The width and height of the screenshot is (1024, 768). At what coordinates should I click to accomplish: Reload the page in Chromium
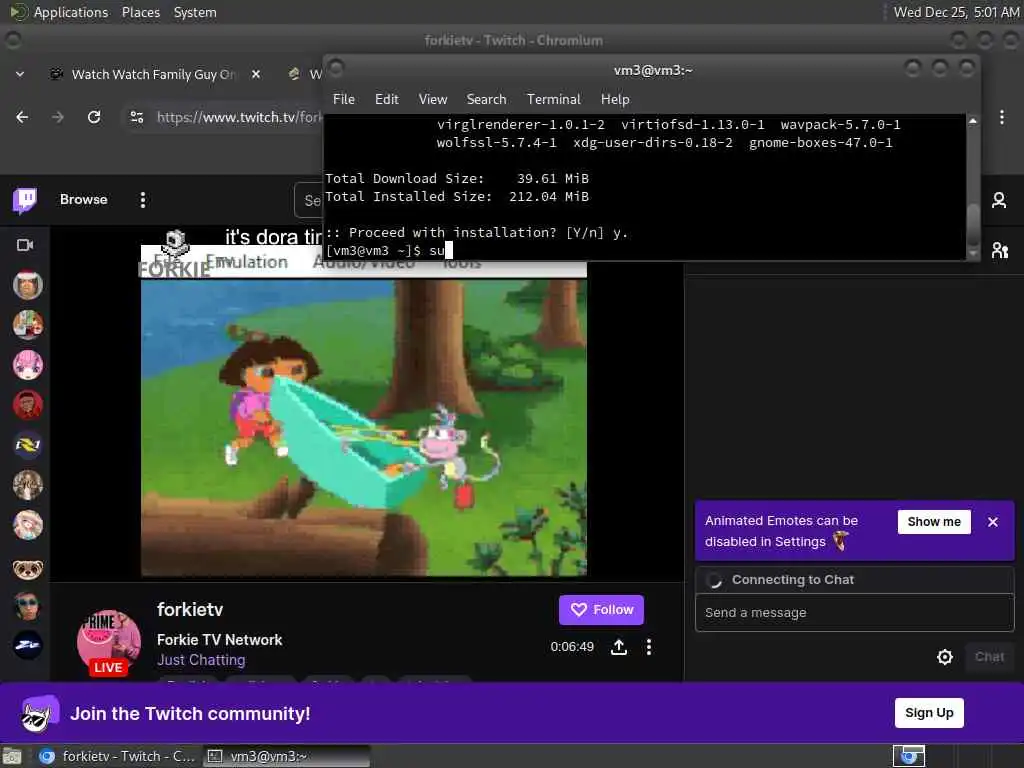94,117
